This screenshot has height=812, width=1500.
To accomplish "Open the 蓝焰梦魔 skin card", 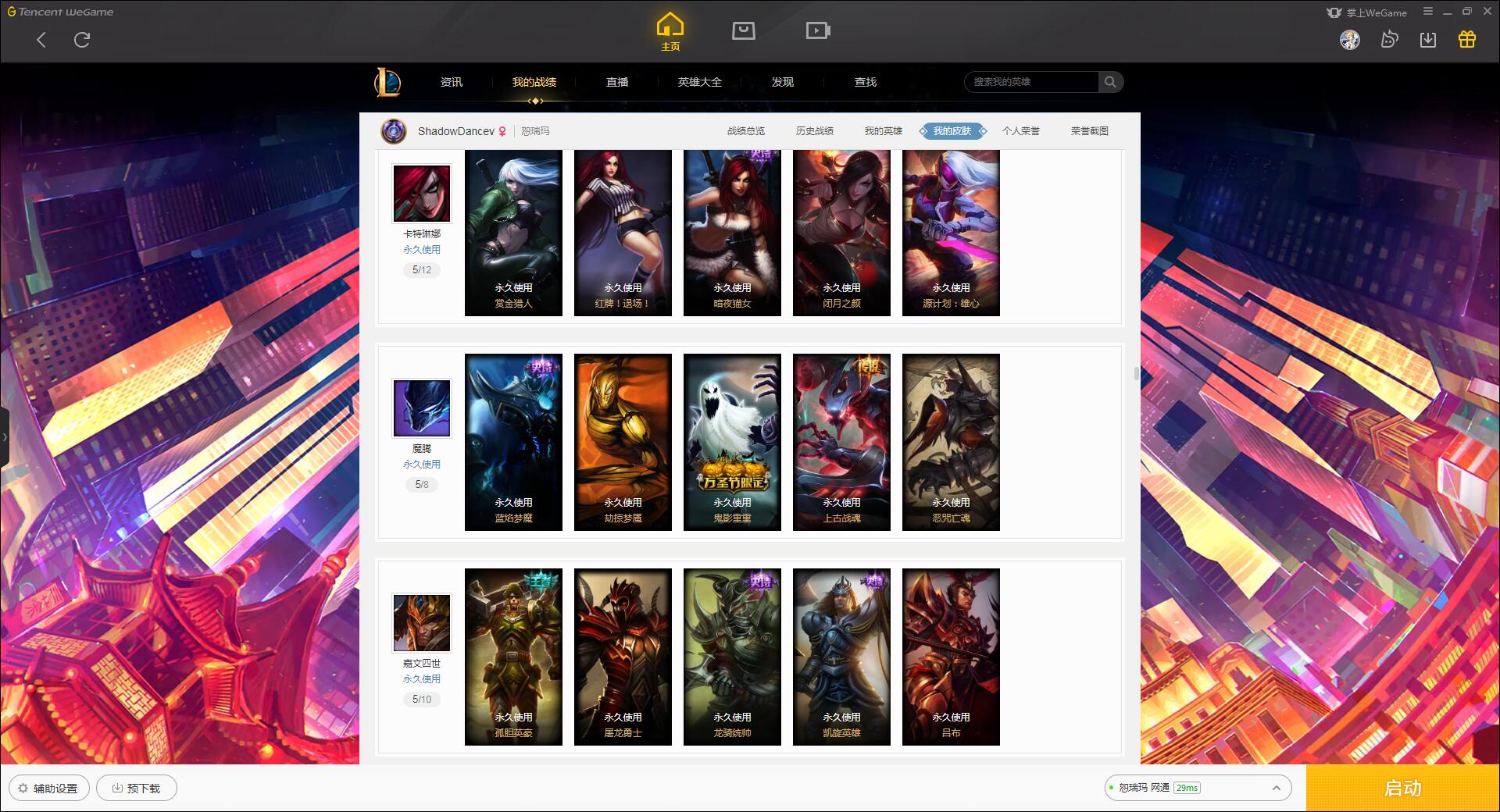I will pos(513,442).
